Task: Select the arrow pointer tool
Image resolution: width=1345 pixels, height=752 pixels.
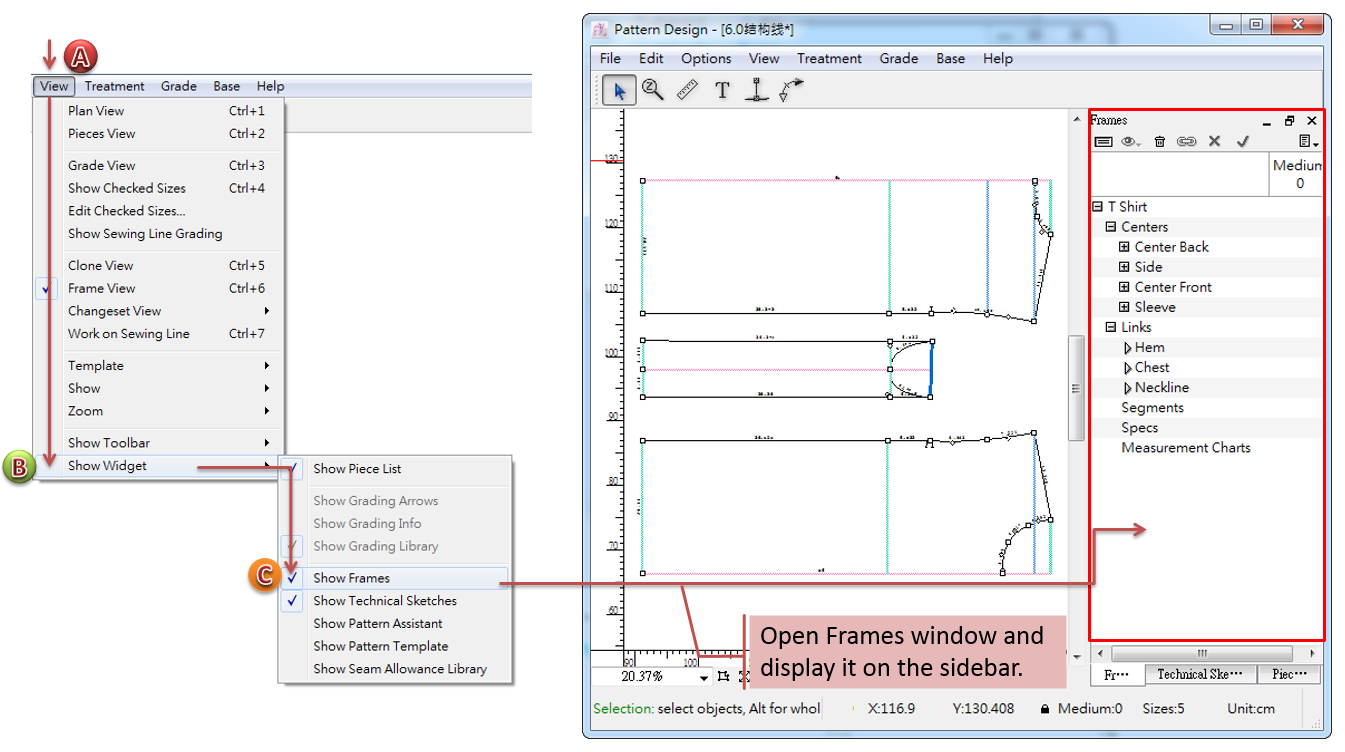Action: 619,91
